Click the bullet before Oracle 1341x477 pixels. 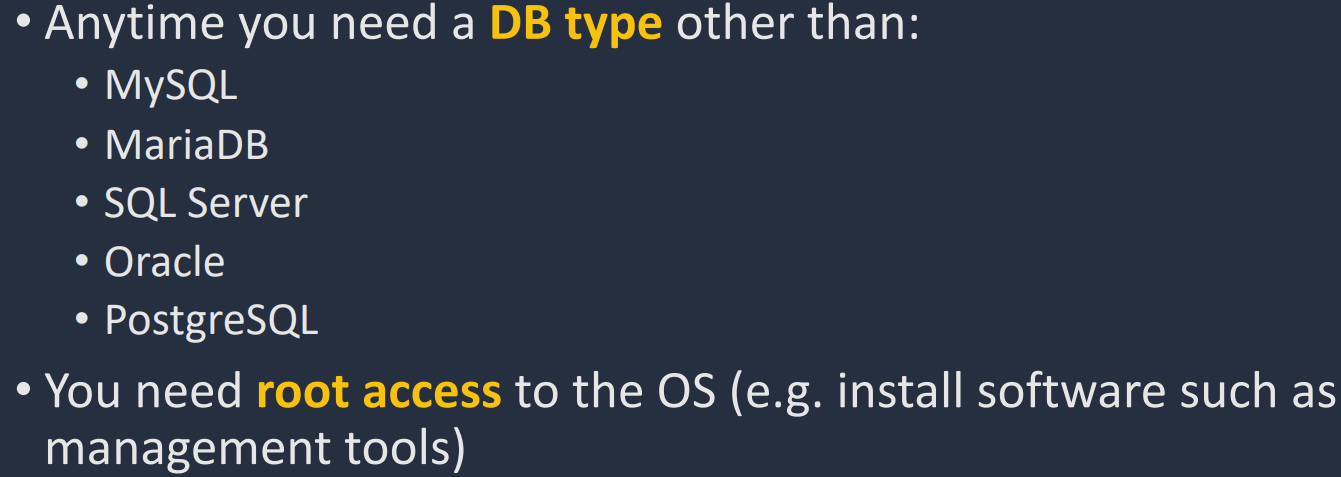click(83, 264)
